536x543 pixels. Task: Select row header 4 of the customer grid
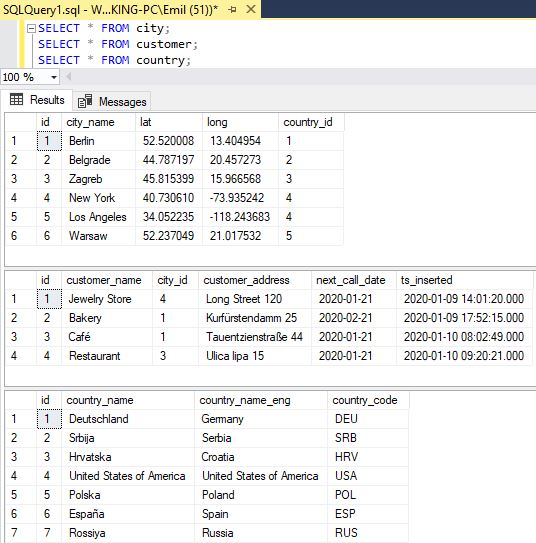(x=21, y=356)
